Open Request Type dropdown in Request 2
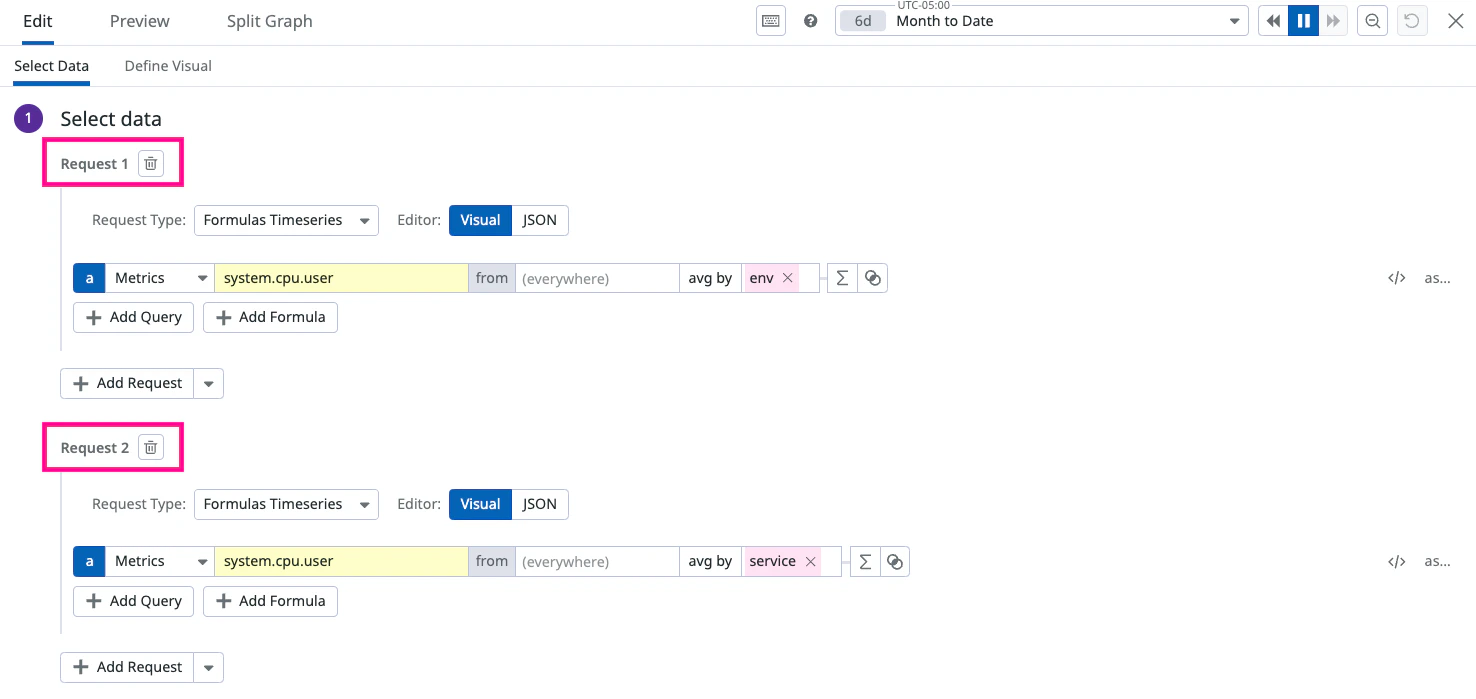The image size is (1476, 699). point(286,504)
